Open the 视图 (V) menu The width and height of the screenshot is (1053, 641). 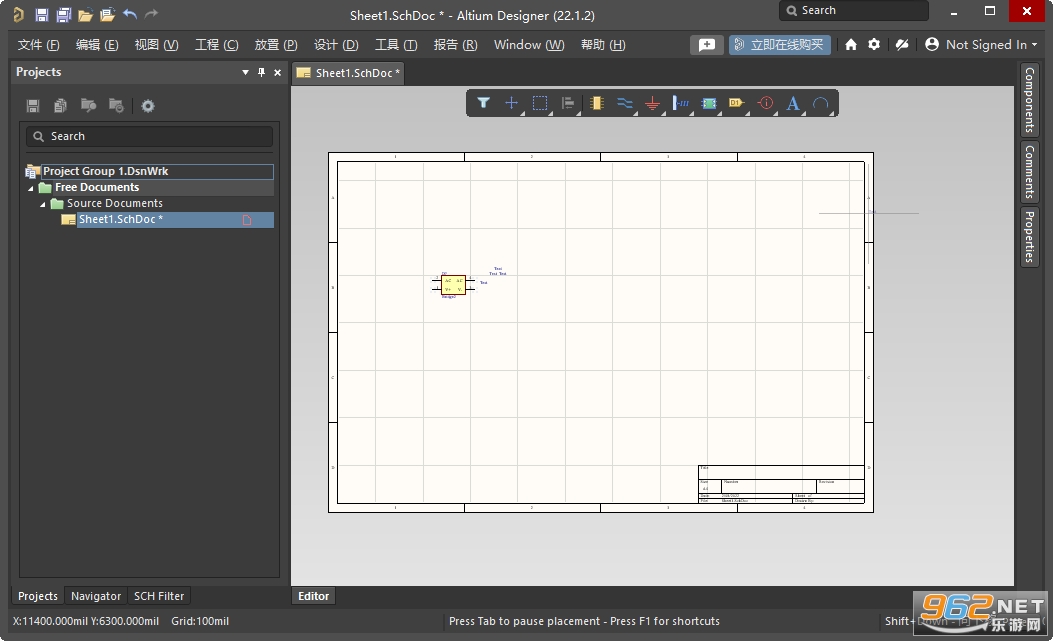click(x=156, y=44)
